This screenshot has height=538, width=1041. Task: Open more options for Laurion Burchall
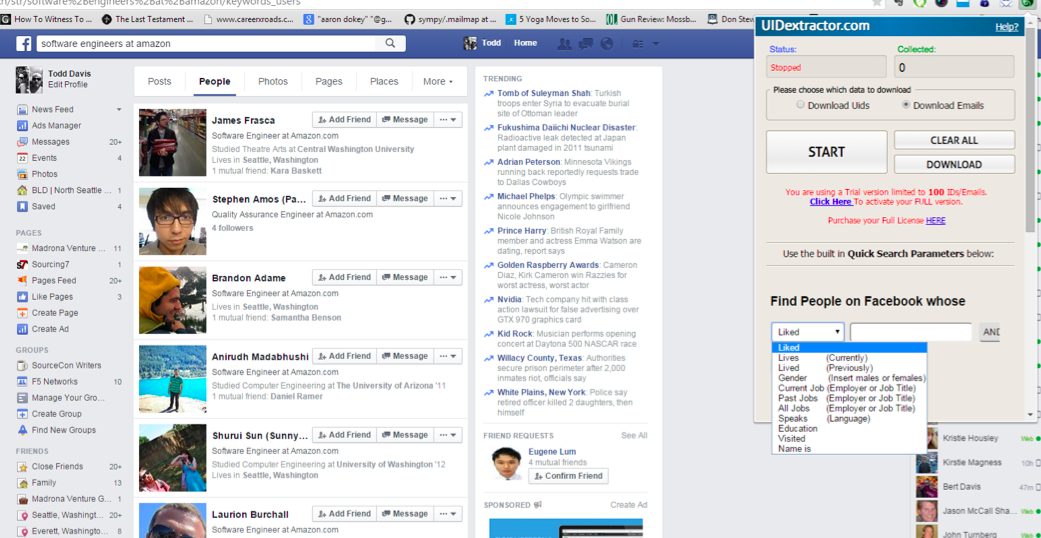click(x=447, y=513)
